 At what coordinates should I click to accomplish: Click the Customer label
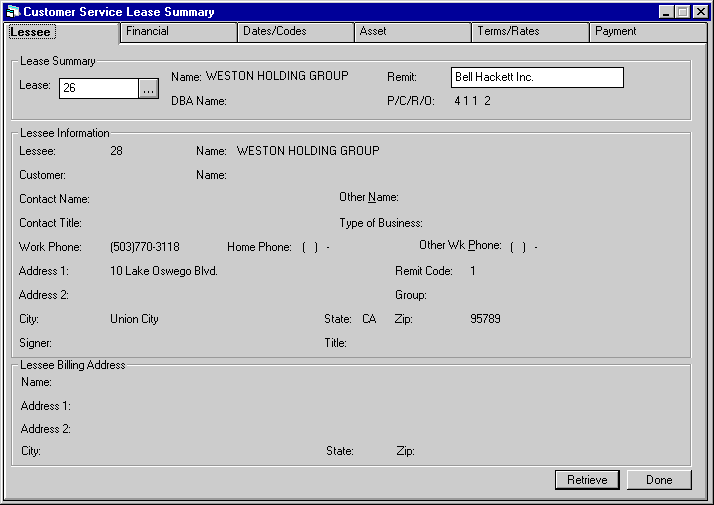click(x=42, y=175)
